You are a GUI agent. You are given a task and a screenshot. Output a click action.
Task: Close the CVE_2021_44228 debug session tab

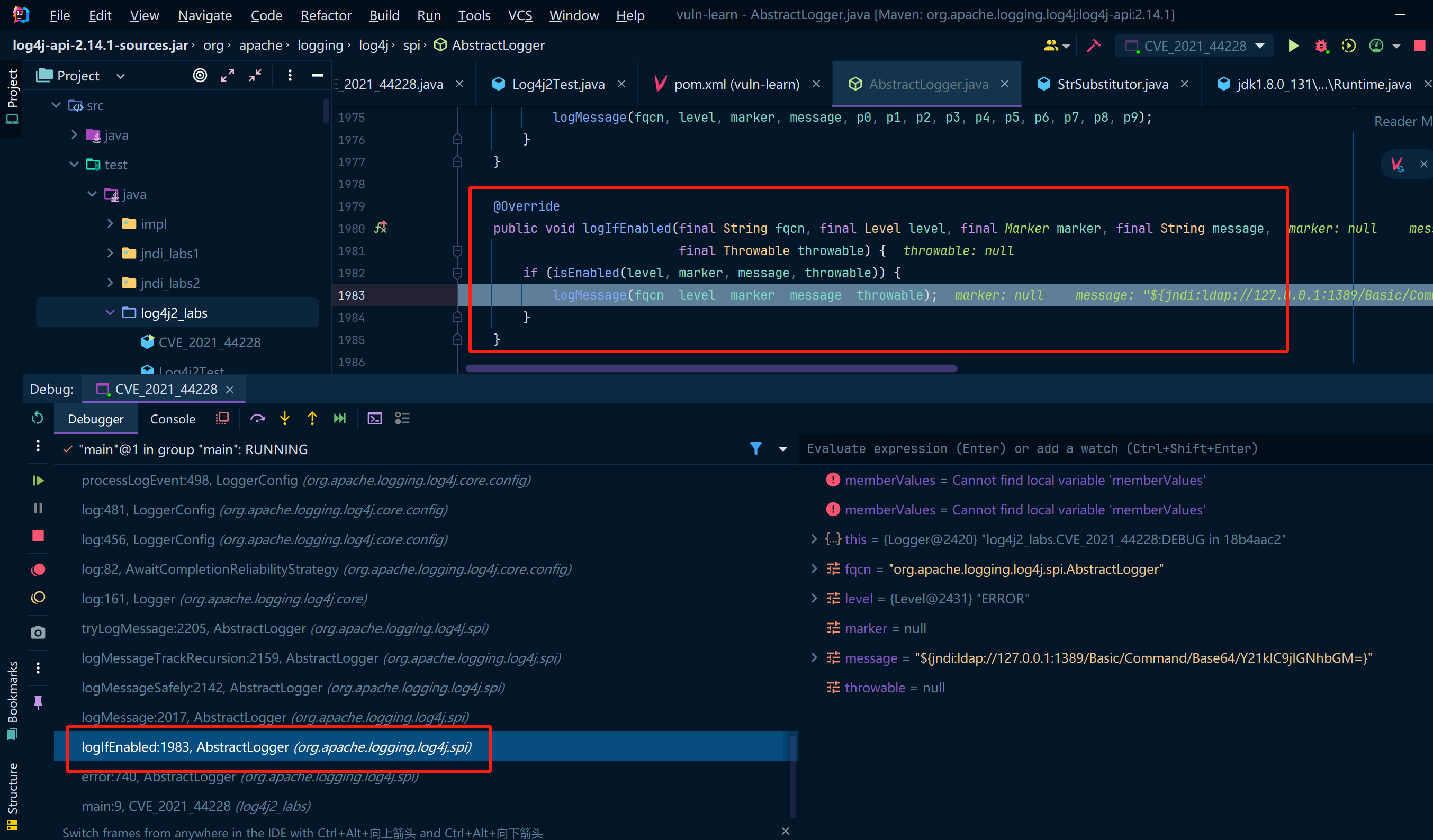230,390
